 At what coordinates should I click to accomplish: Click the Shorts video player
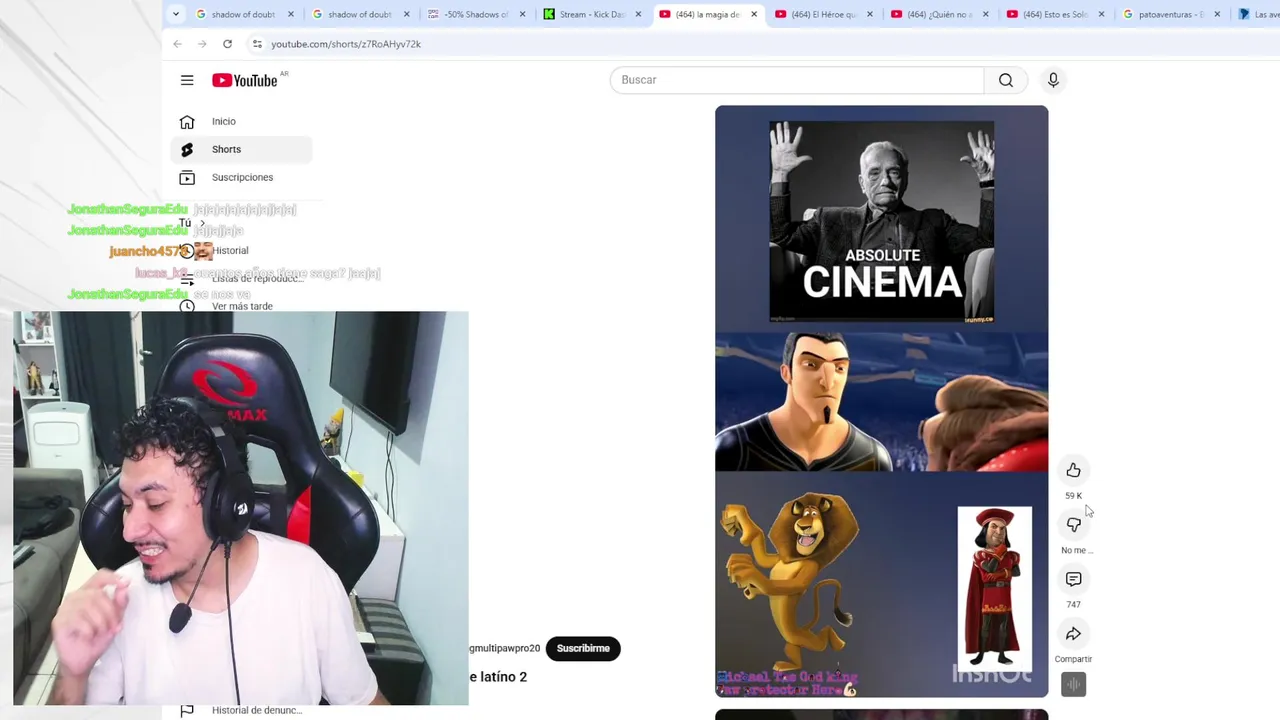(x=881, y=401)
